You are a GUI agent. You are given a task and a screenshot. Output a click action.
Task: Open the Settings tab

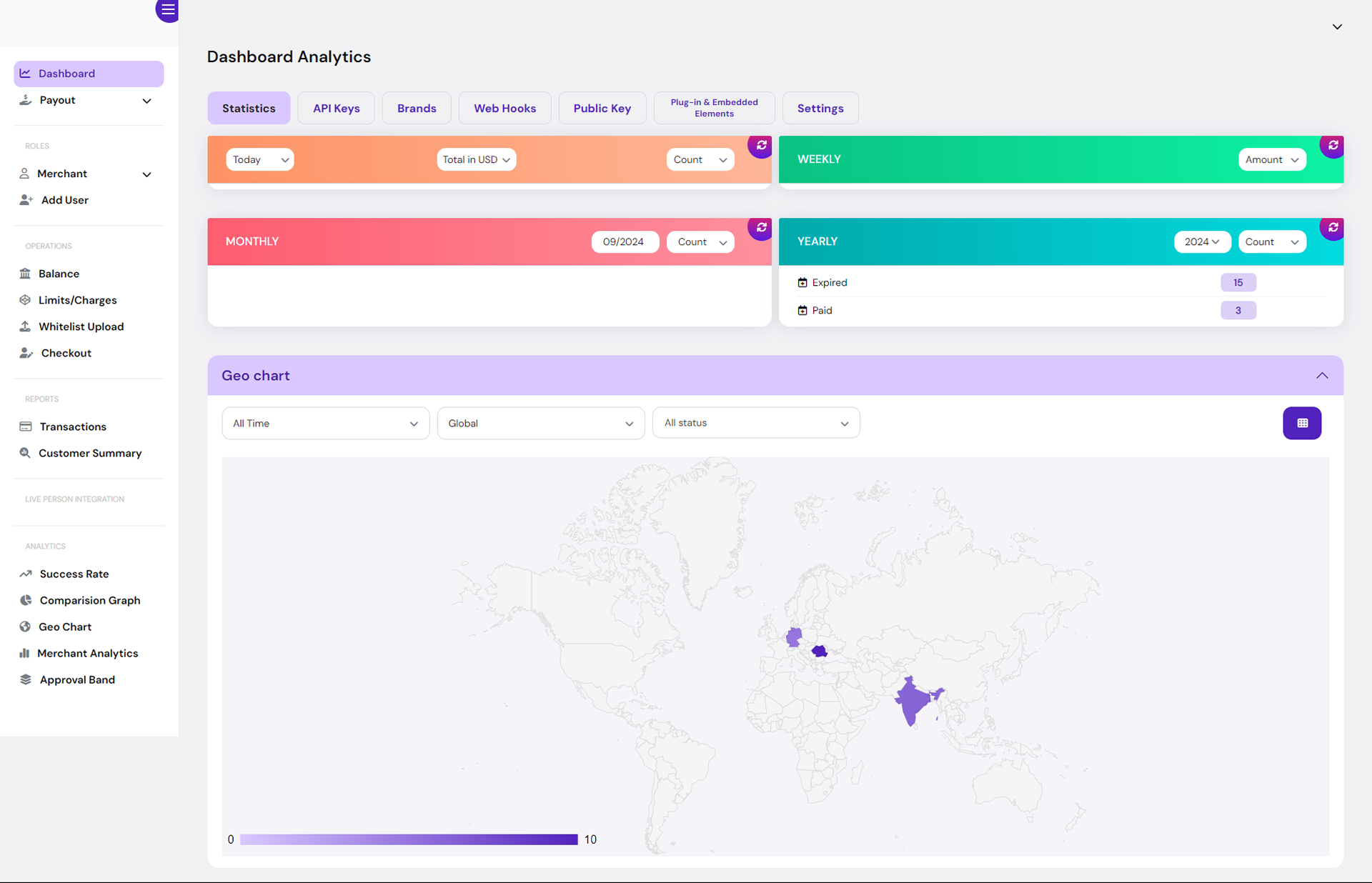tap(820, 108)
